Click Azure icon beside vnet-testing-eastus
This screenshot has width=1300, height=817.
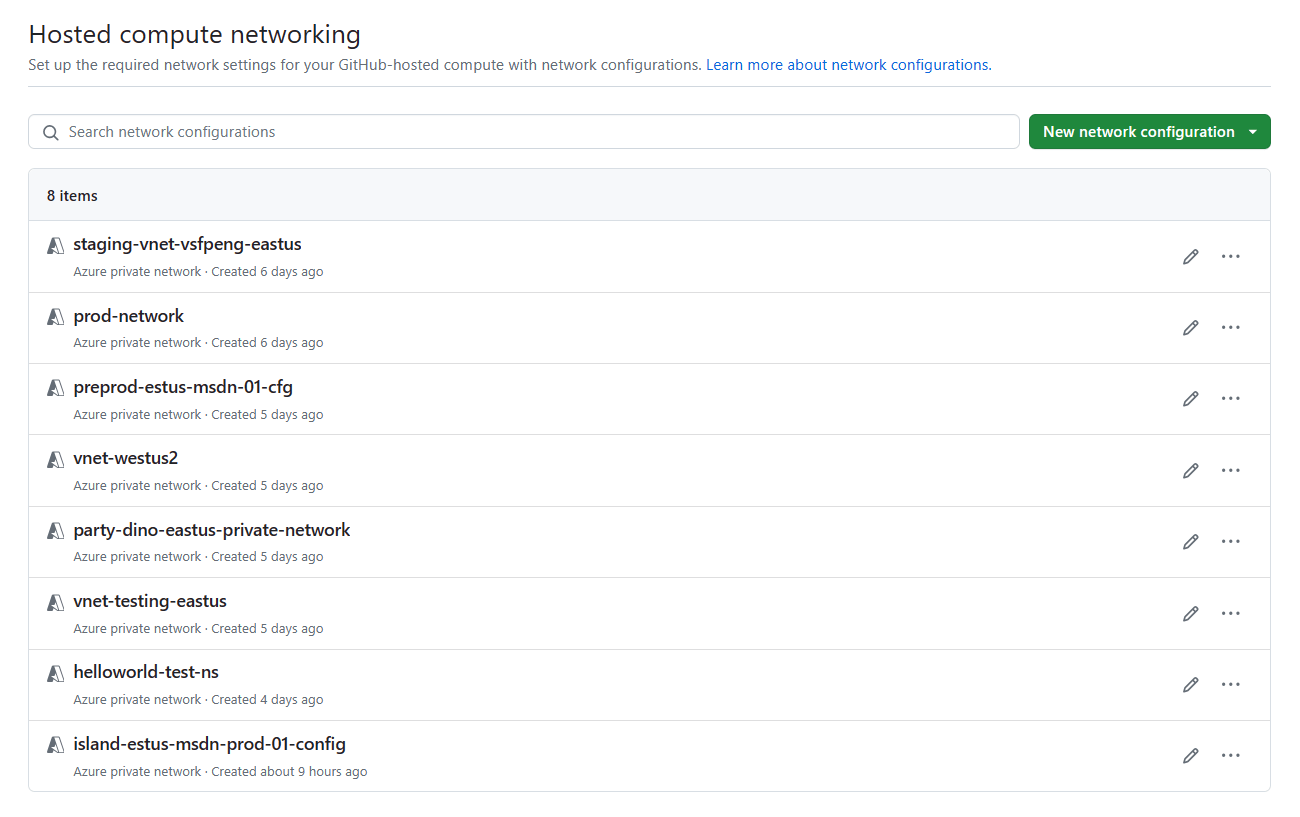click(55, 603)
